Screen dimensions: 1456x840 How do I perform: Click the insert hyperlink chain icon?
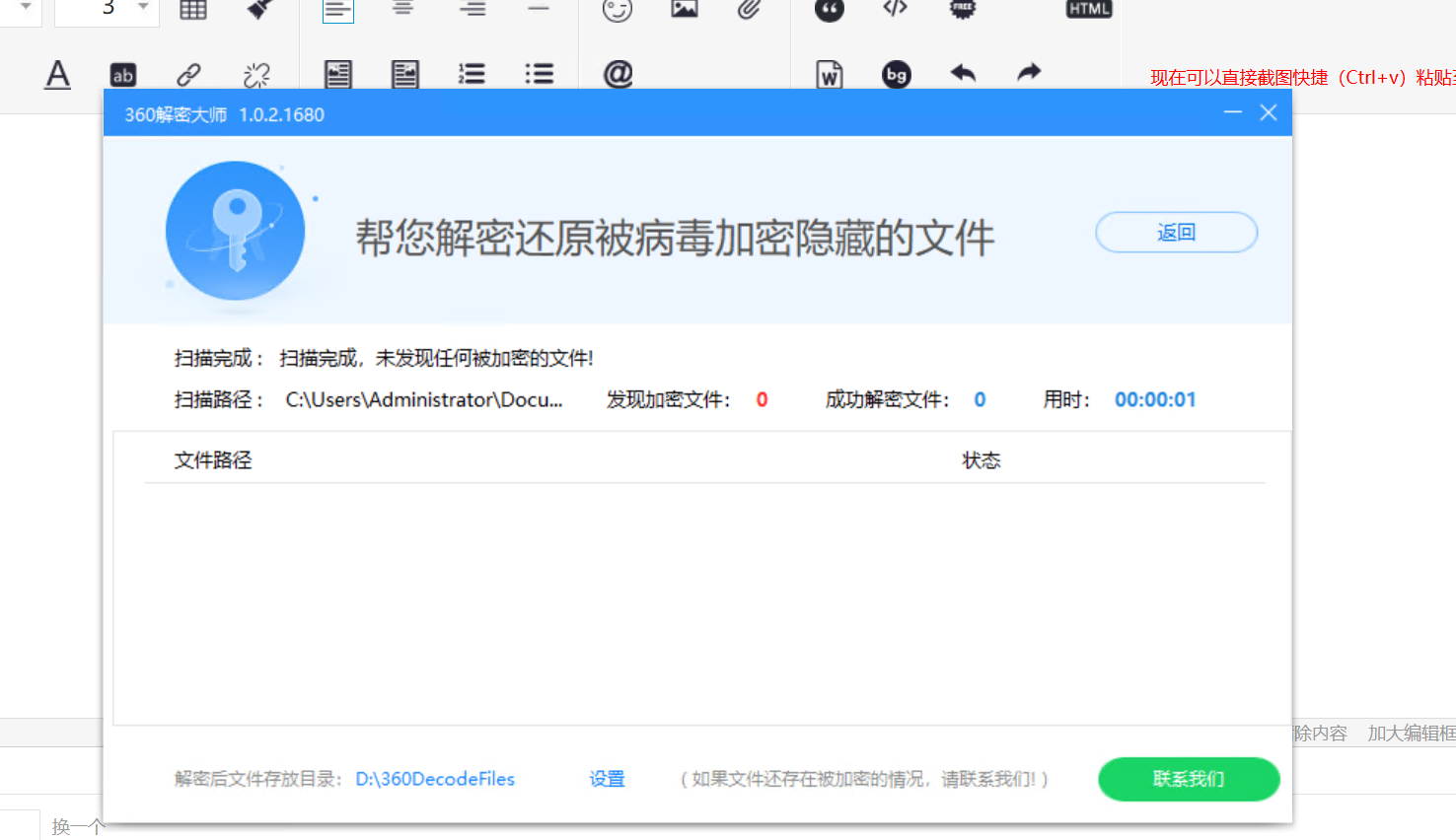(x=188, y=74)
